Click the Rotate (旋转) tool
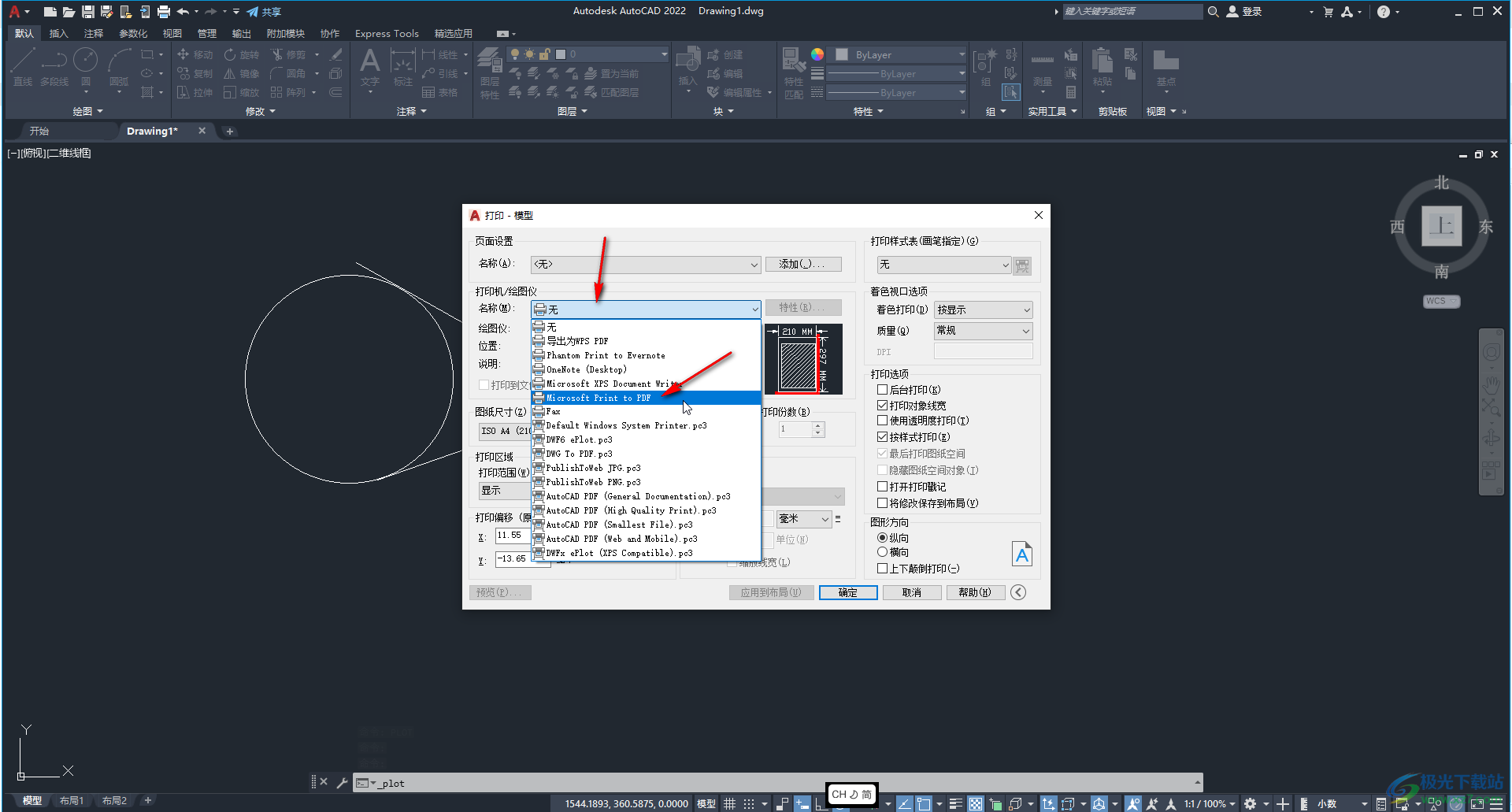 coord(242,54)
